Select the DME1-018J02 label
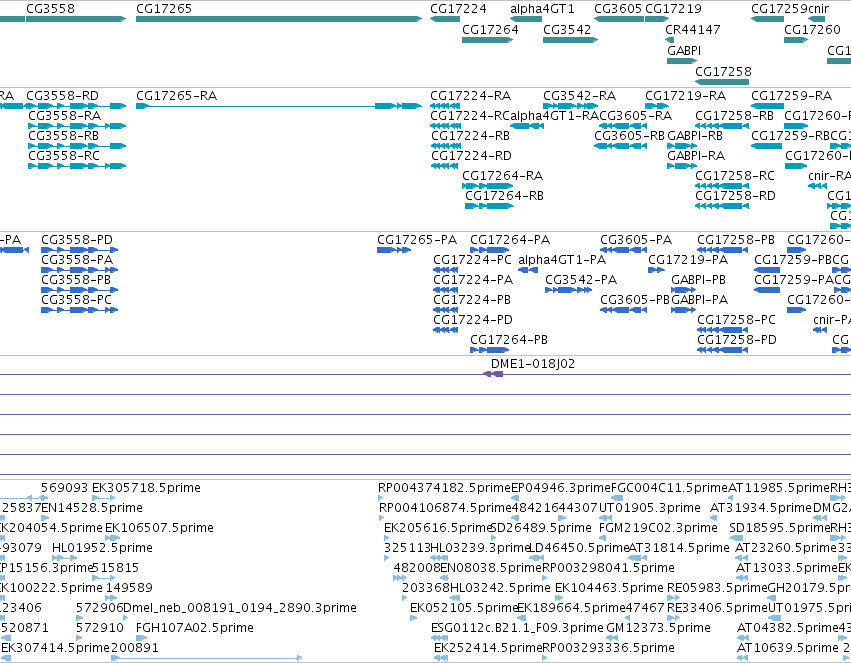Image resolution: width=851 pixels, height=663 pixels. click(532, 364)
